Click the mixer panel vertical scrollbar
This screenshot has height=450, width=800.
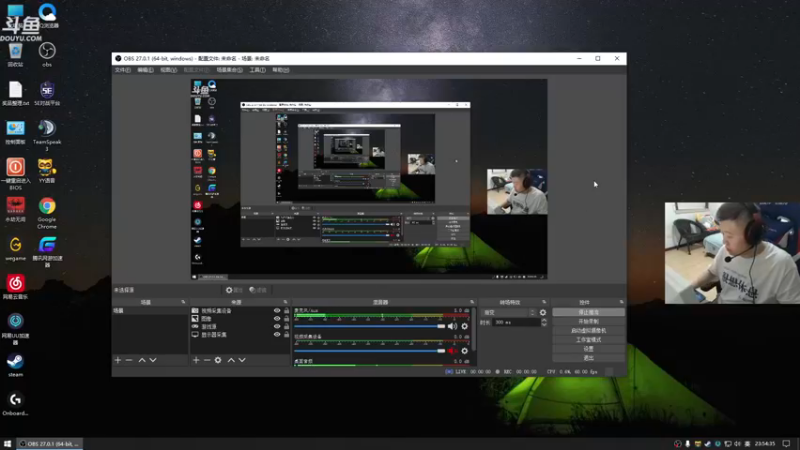[474, 329]
